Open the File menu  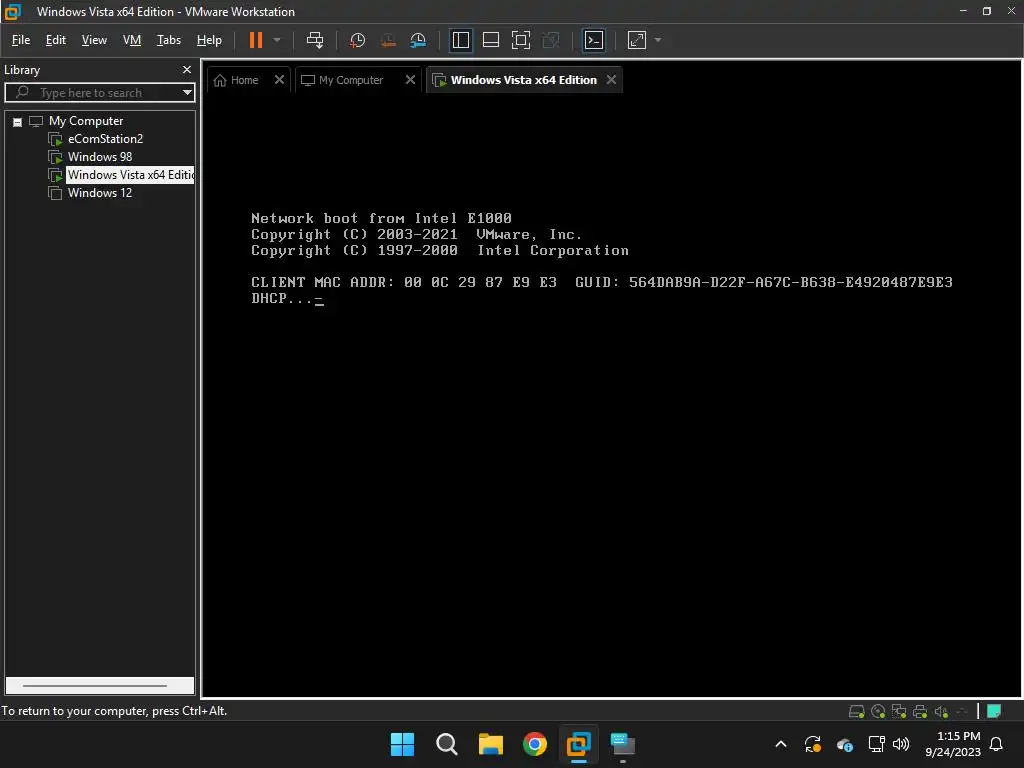coord(21,40)
